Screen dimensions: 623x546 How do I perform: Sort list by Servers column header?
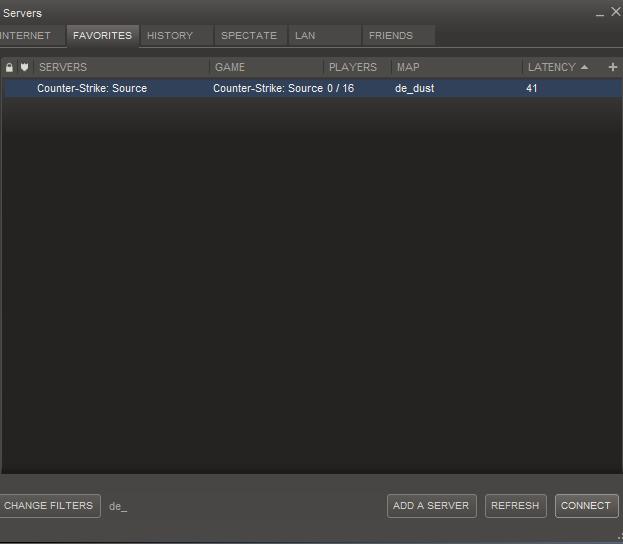point(122,67)
